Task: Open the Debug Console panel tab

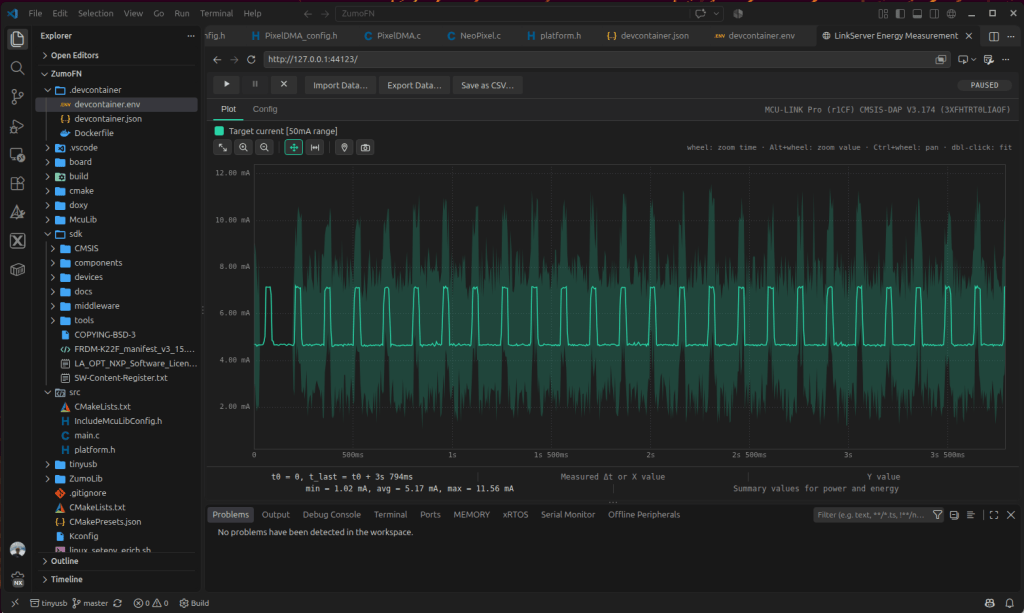Action: [x=331, y=515]
